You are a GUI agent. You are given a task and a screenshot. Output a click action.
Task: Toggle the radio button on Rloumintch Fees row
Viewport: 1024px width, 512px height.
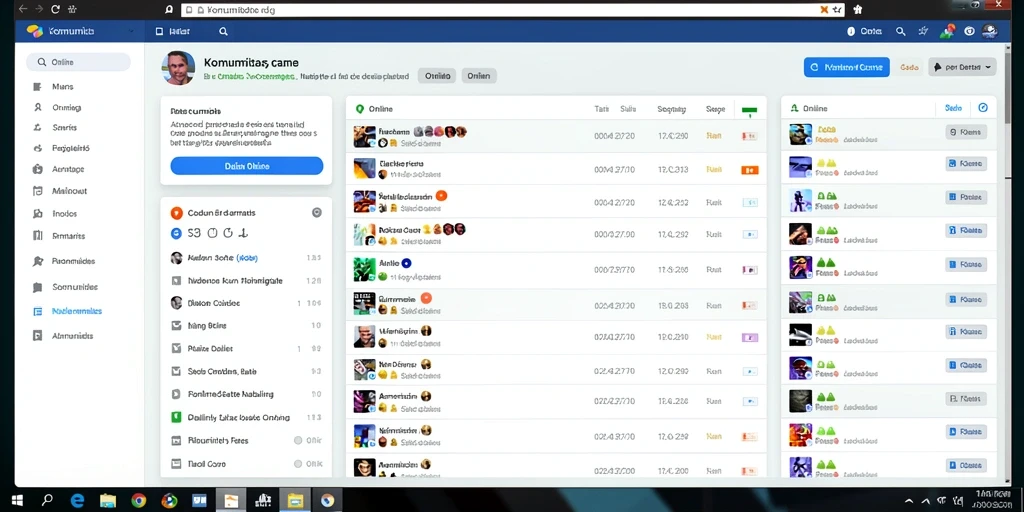coord(298,441)
